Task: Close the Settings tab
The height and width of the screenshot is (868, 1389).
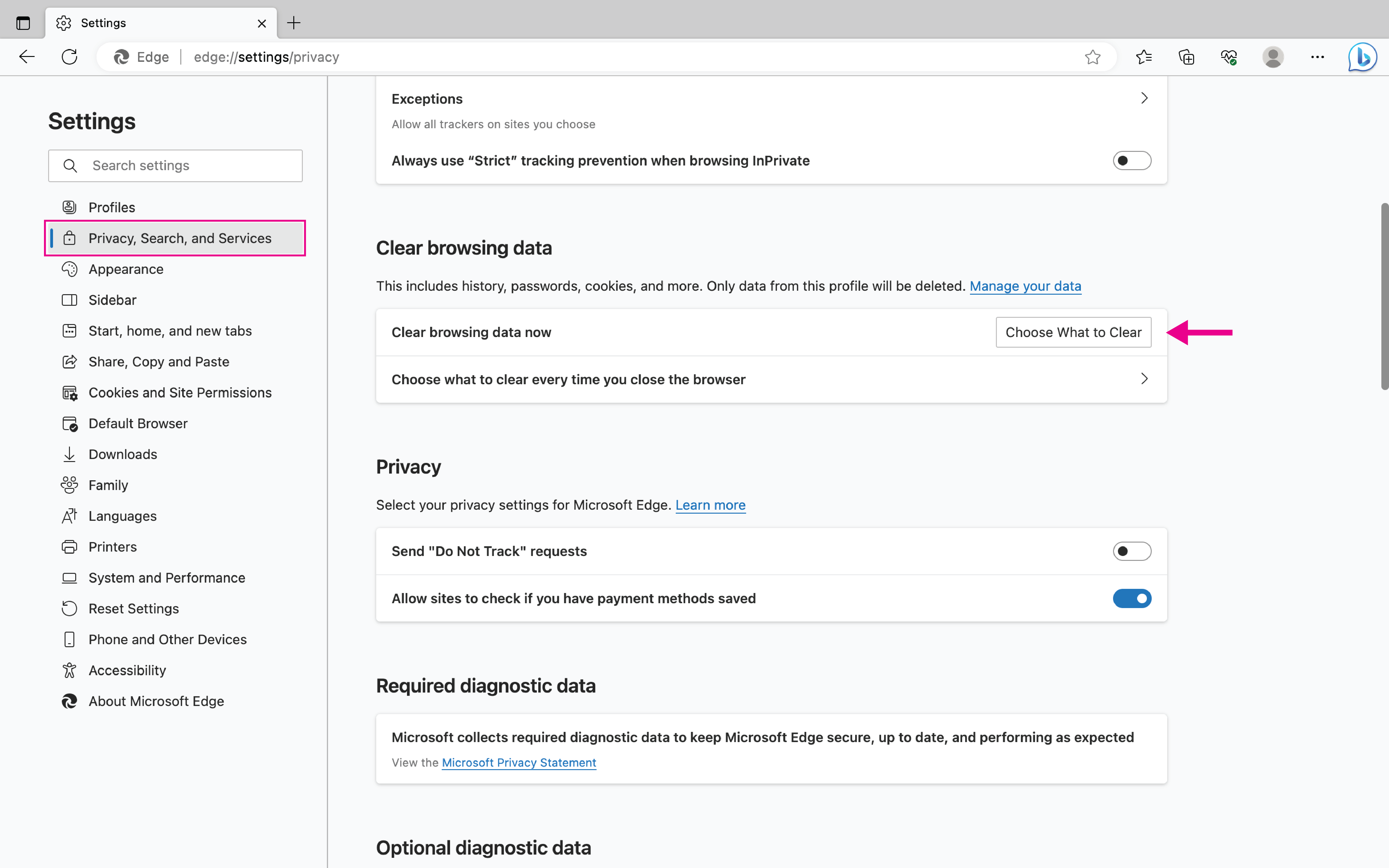Action: 262,24
